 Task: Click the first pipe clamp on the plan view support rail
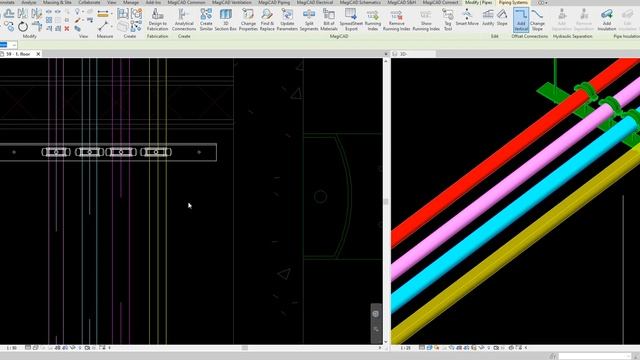click(56, 152)
